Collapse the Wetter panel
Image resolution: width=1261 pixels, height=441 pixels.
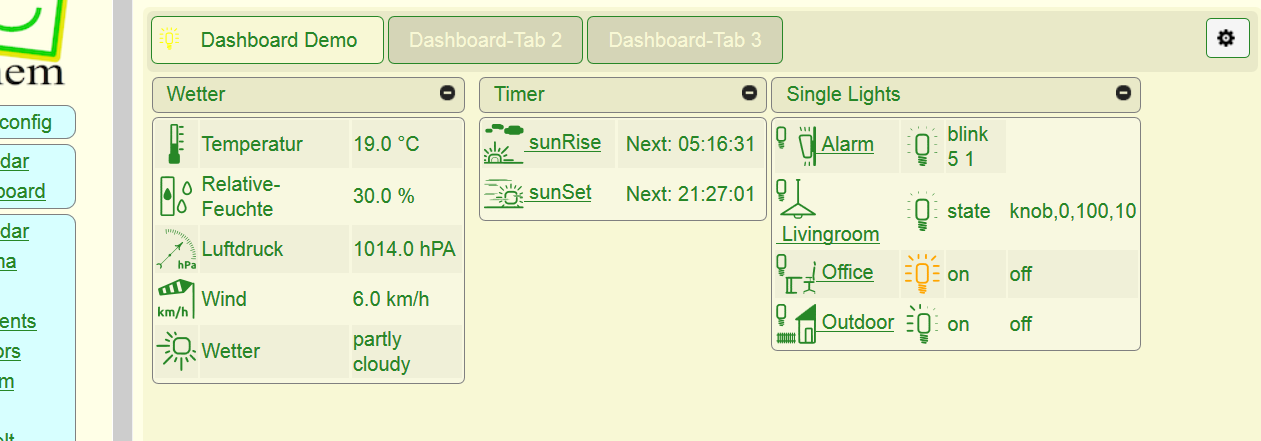[x=447, y=93]
